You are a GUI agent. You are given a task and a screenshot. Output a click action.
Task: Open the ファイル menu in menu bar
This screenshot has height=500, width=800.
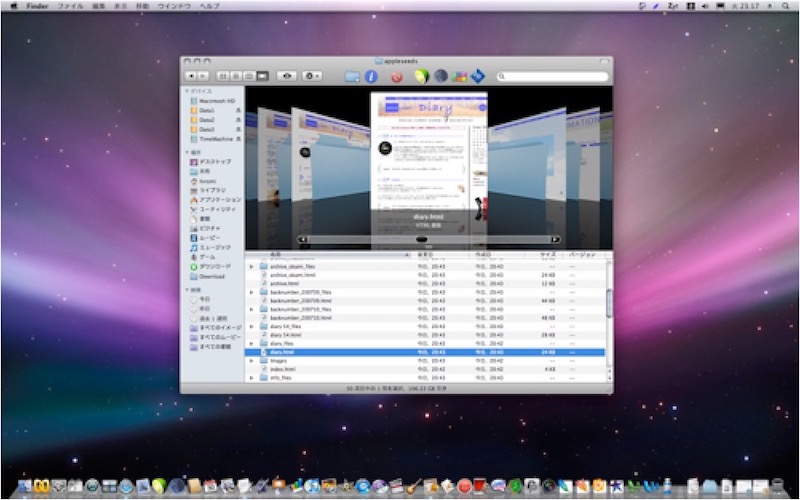71,6
